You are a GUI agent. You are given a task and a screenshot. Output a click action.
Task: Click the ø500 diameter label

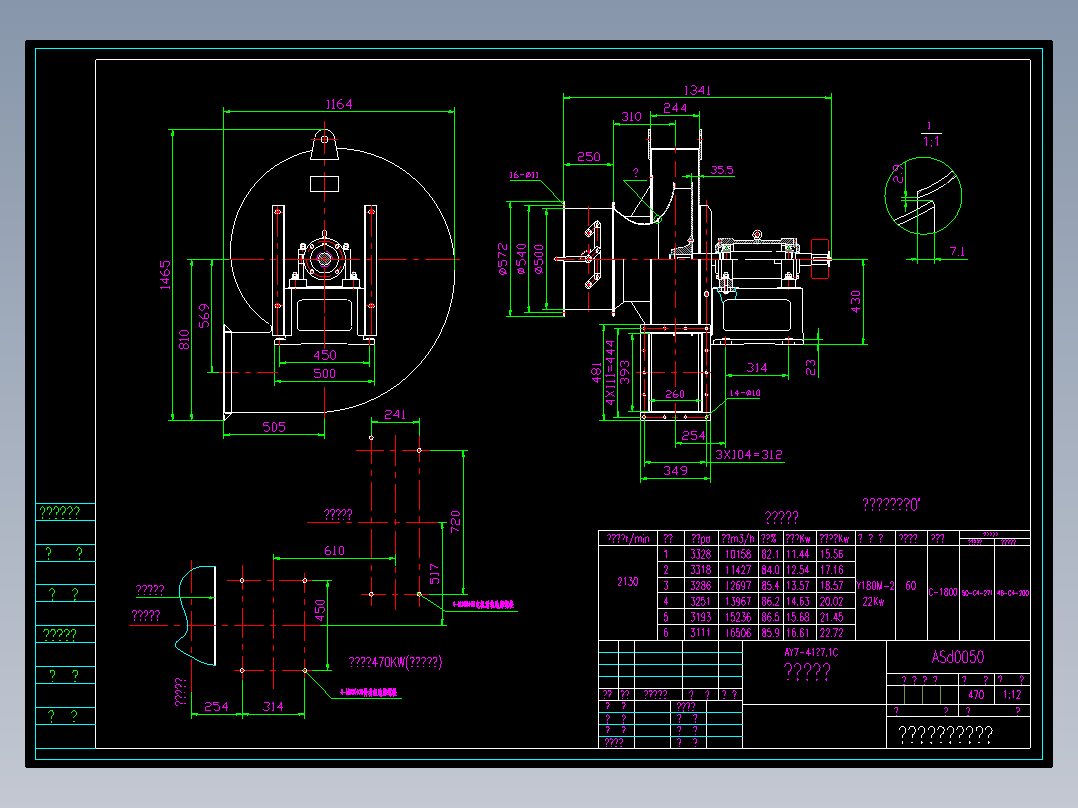(x=539, y=259)
